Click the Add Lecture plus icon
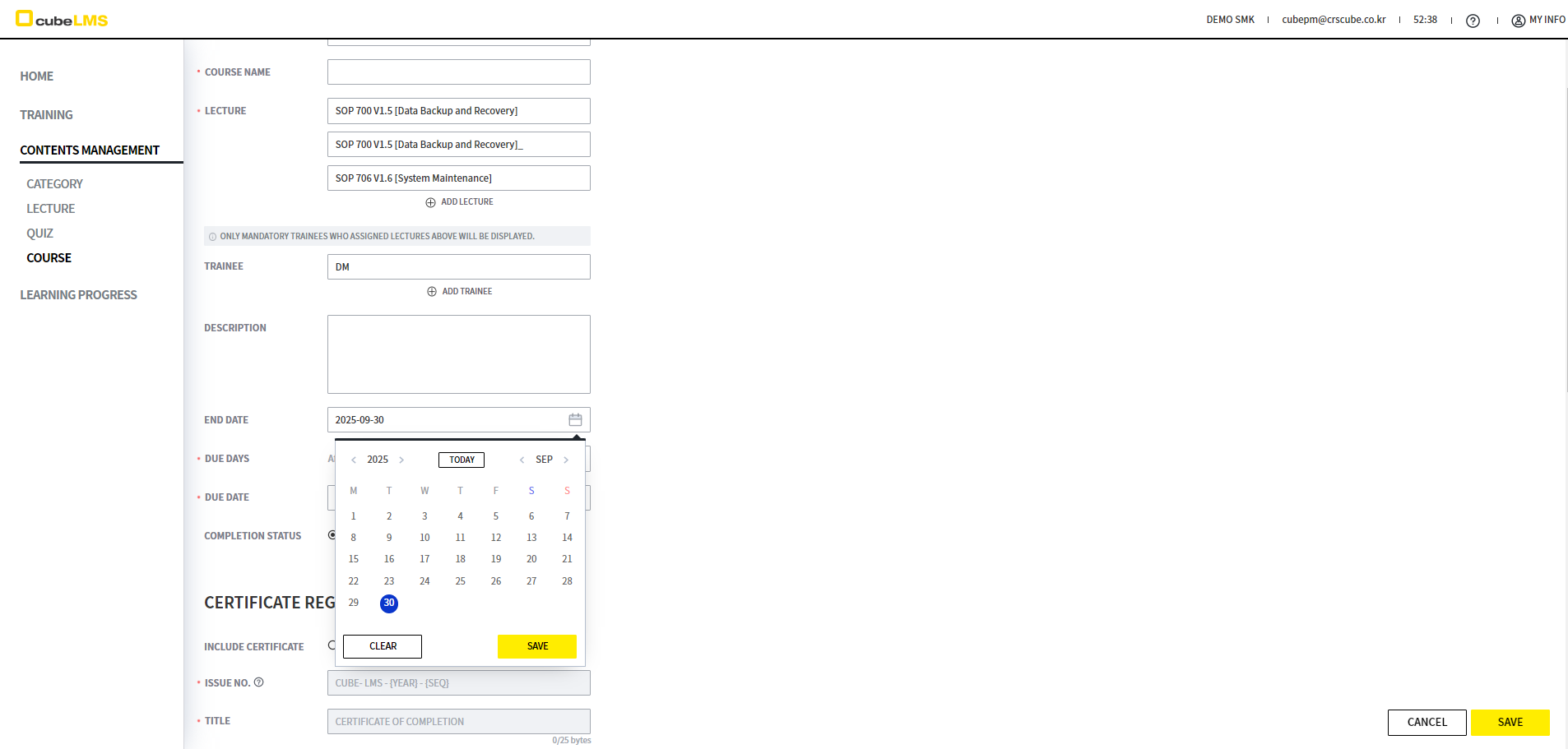This screenshot has height=749, width=1568. [x=430, y=202]
